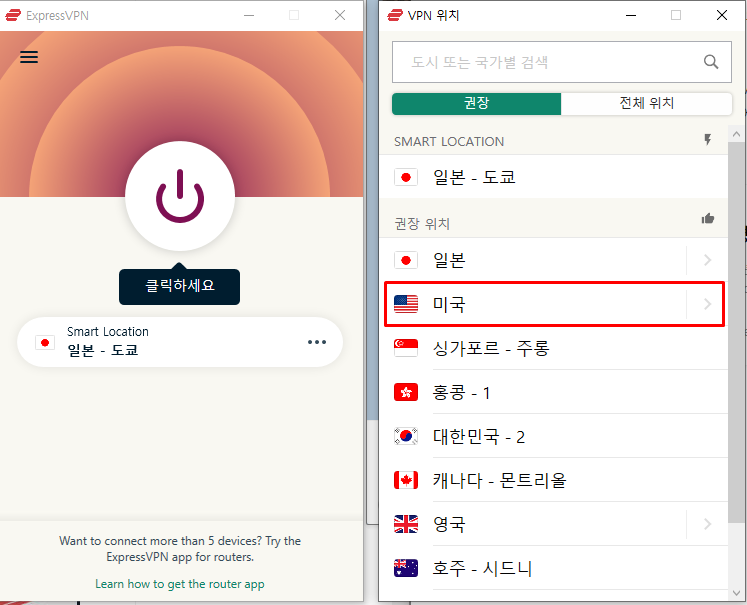The width and height of the screenshot is (747, 605).
Task: Expand the 일본 server list chevron
Action: [x=707, y=260]
